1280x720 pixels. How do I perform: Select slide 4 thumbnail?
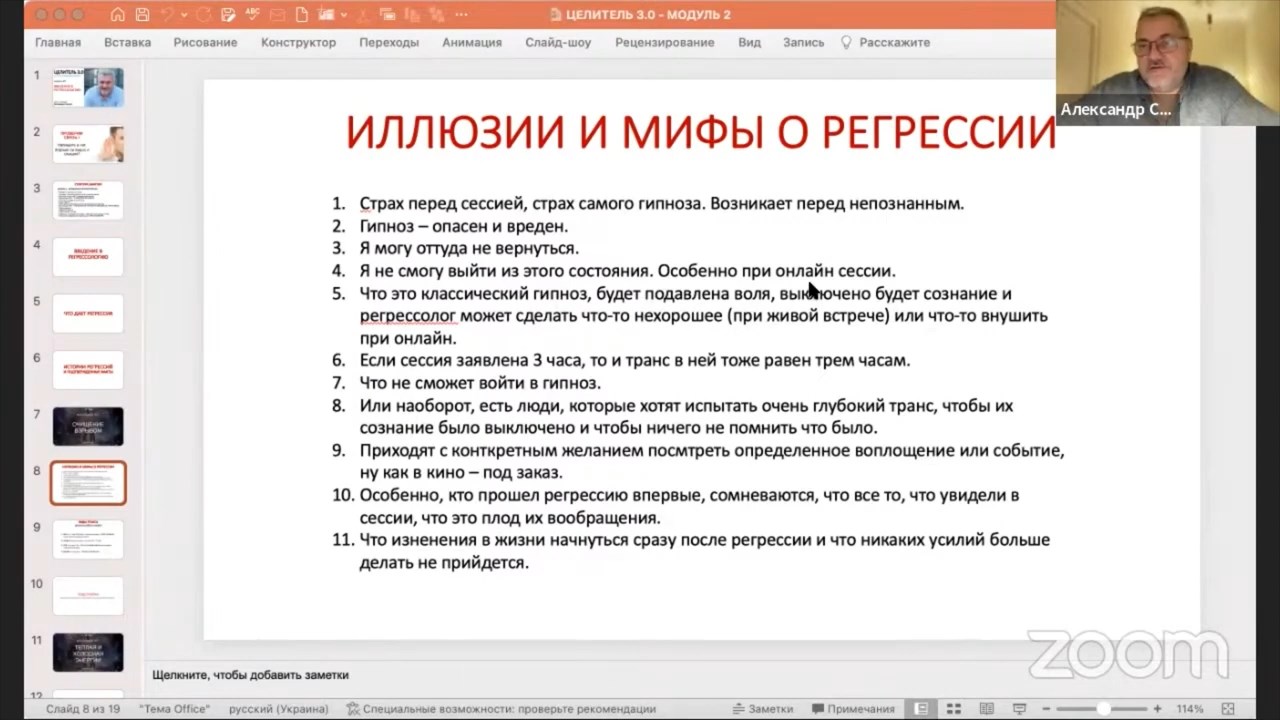pyautogui.click(x=88, y=257)
